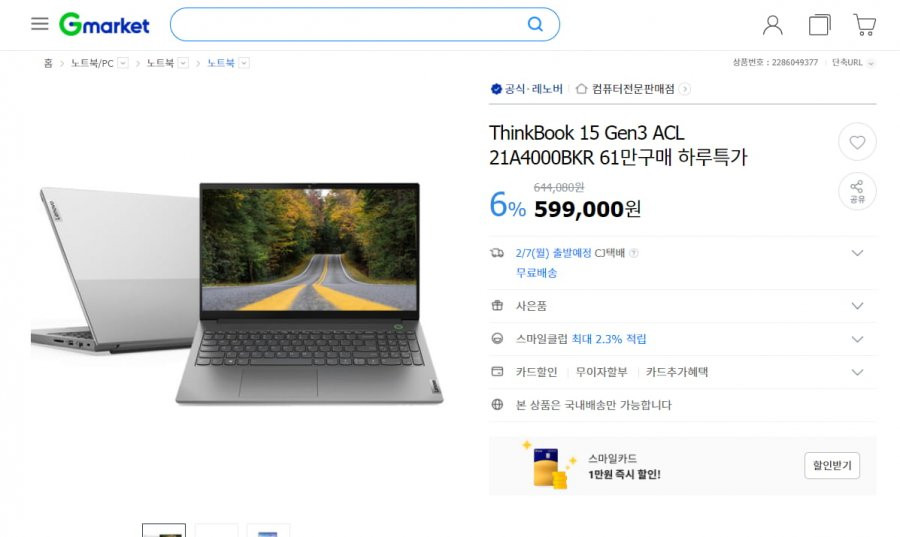
Task: Click the Gmarket logo
Action: 104,24
